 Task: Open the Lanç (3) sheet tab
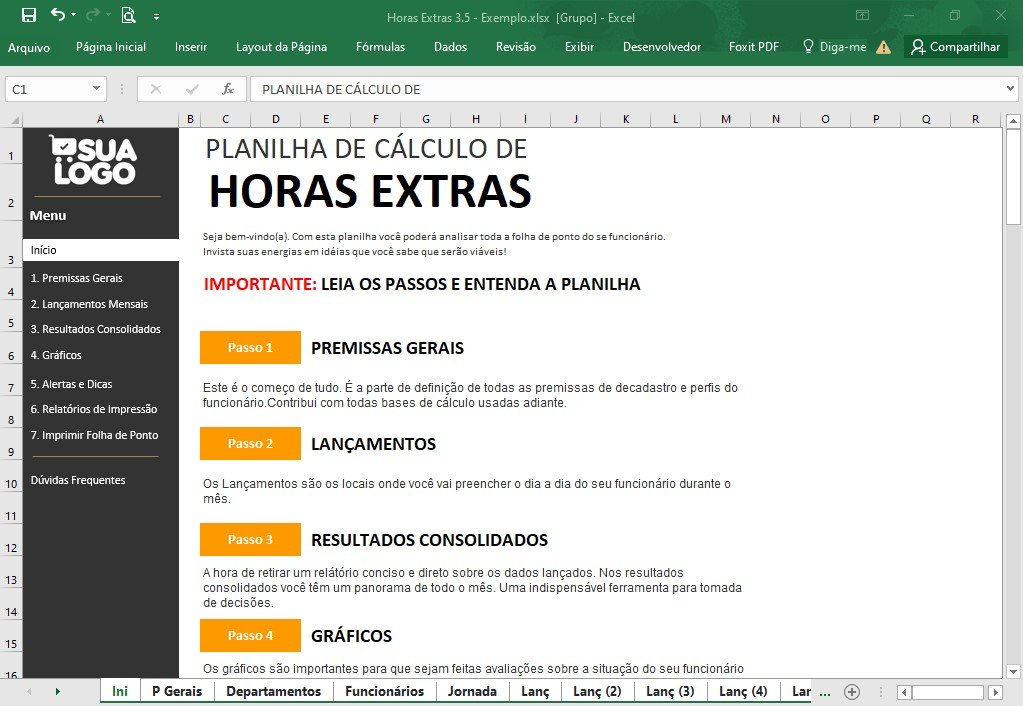[670, 692]
